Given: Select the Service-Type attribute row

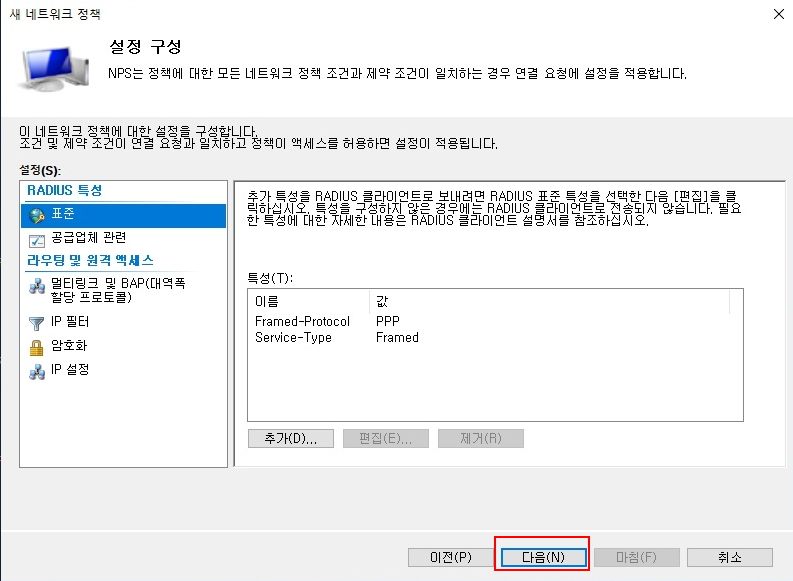Looking at the screenshot, I should (x=293, y=337).
